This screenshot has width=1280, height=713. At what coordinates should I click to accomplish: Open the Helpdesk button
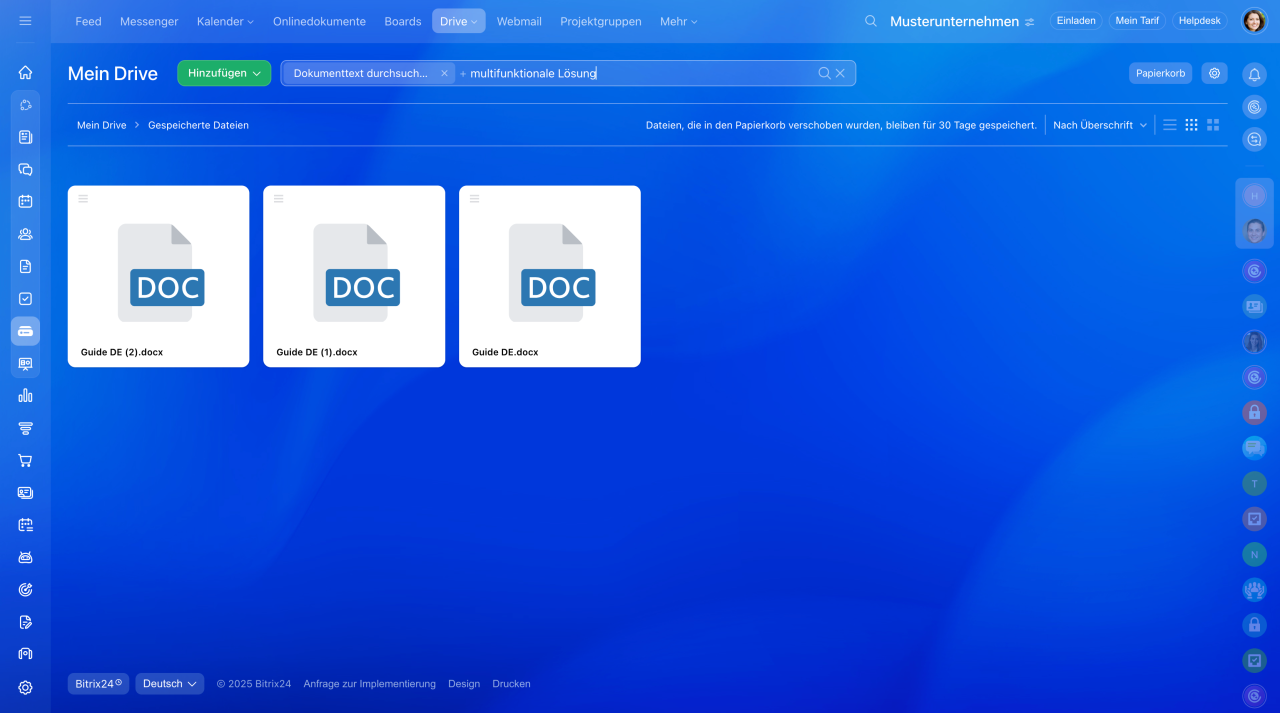tap(1201, 21)
